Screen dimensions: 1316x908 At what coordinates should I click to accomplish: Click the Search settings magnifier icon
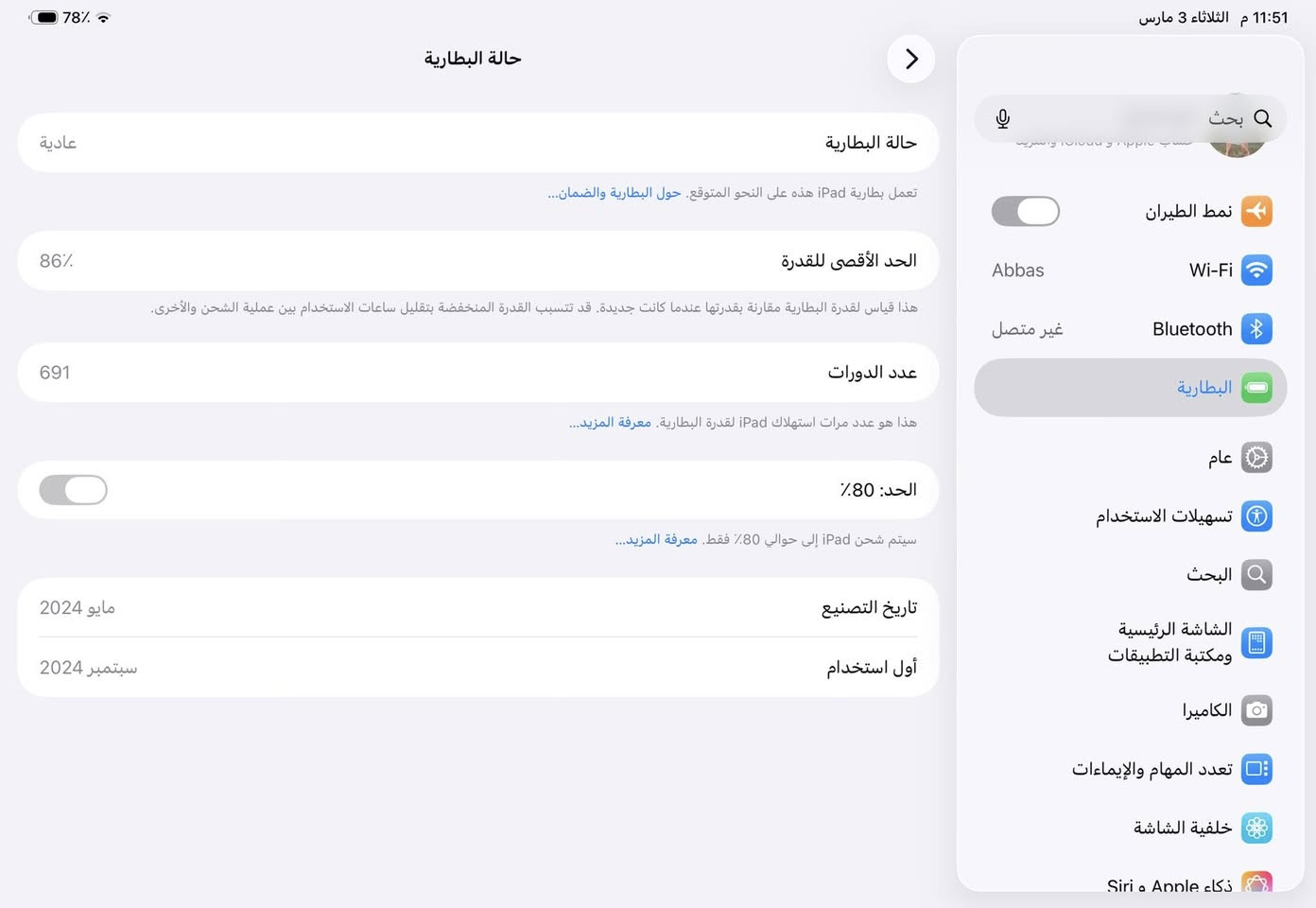(x=1256, y=574)
